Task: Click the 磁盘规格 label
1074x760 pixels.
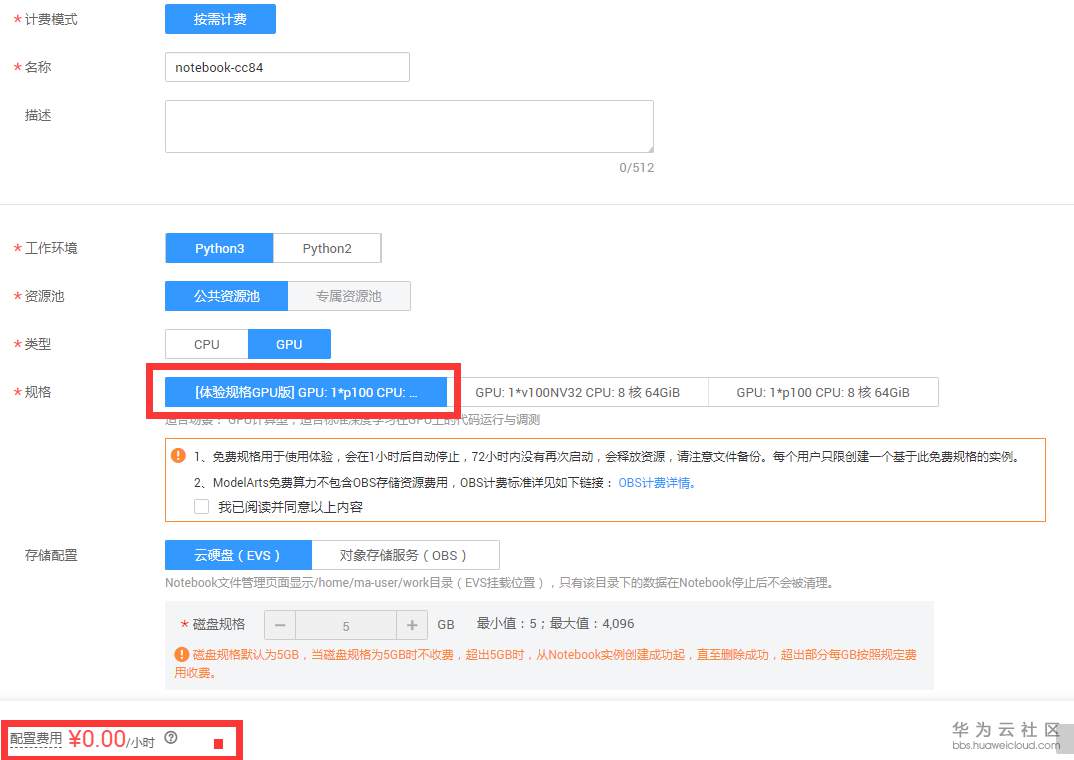Action: coord(218,624)
